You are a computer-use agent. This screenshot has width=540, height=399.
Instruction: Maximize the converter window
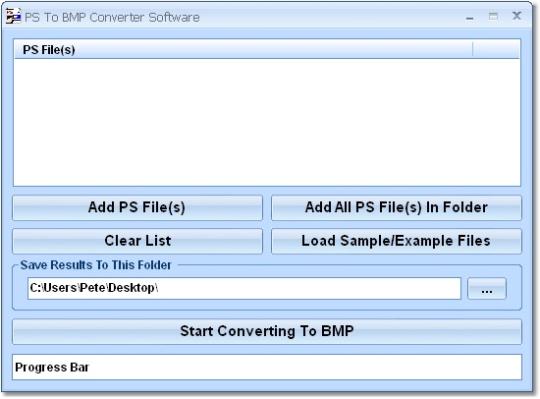(x=493, y=16)
